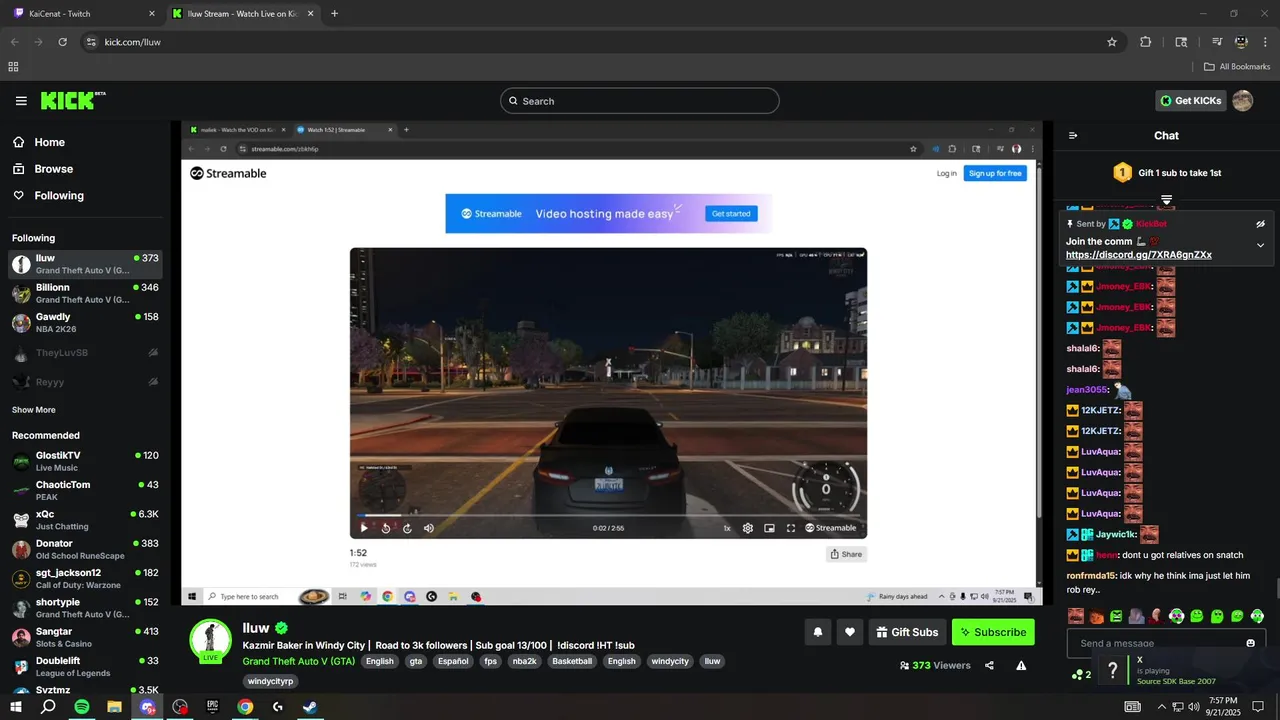
Task: Hide the pinned KickBot message
Action: 1260,224
